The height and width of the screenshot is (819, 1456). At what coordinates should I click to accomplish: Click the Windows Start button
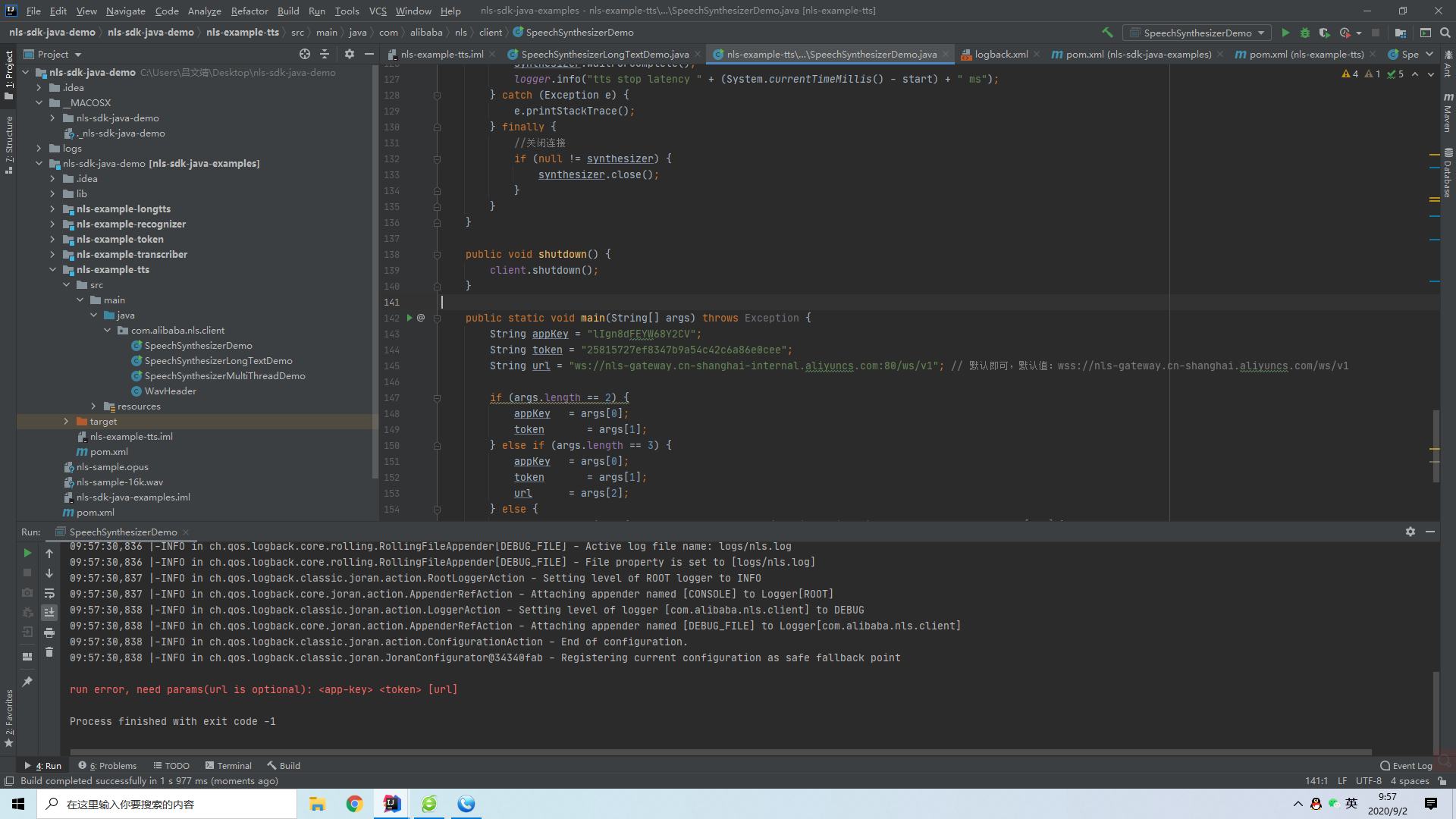(18, 804)
